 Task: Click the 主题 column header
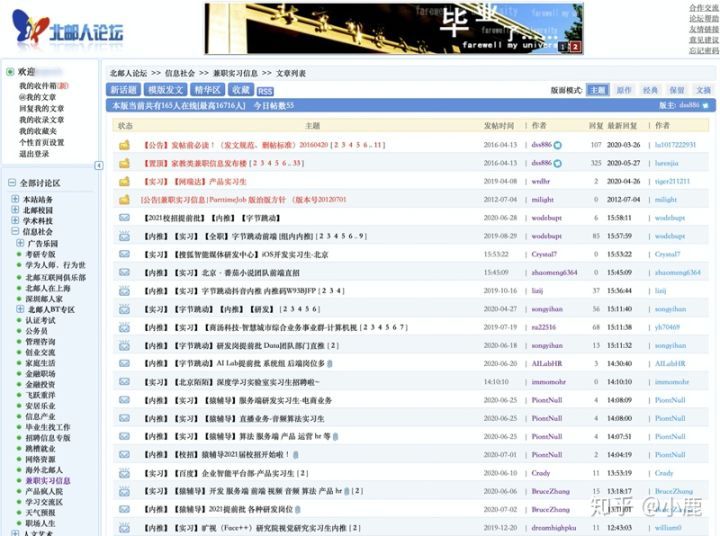pyautogui.click(x=312, y=125)
